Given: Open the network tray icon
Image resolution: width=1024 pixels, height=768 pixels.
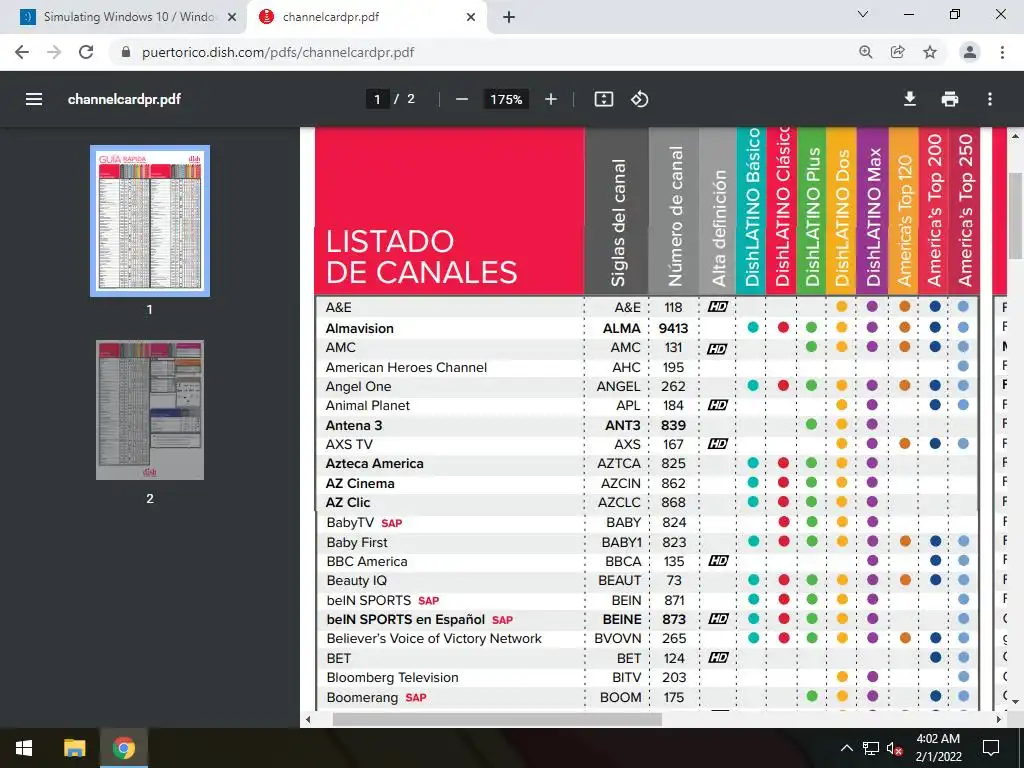Looking at the screenshot, I should point(871,748).
